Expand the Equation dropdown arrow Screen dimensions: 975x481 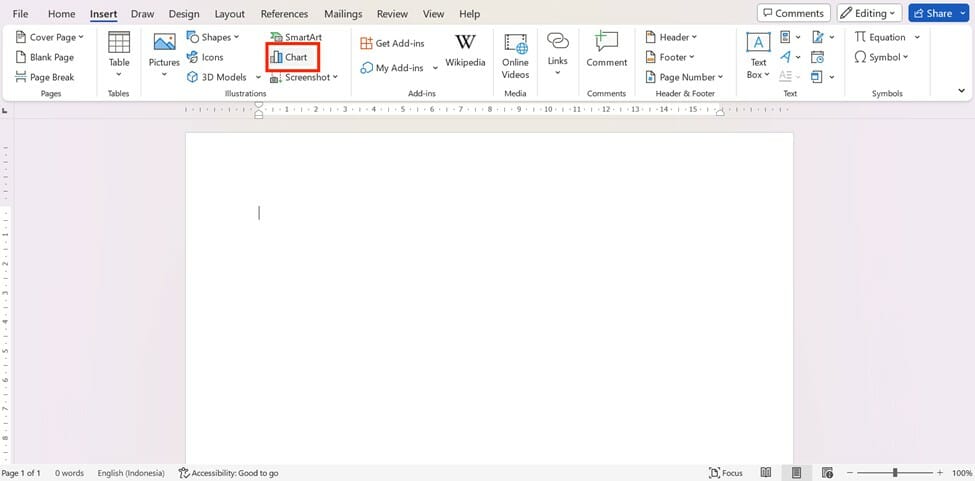pos(917,37)
